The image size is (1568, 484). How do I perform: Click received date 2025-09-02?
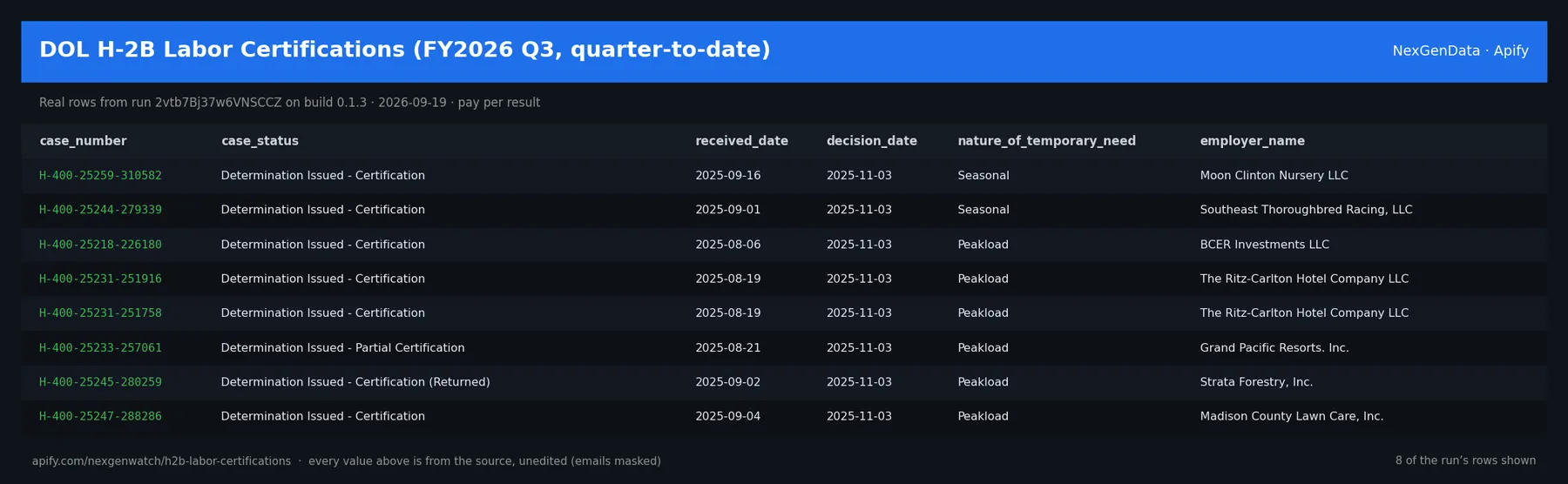pos(727,382)
